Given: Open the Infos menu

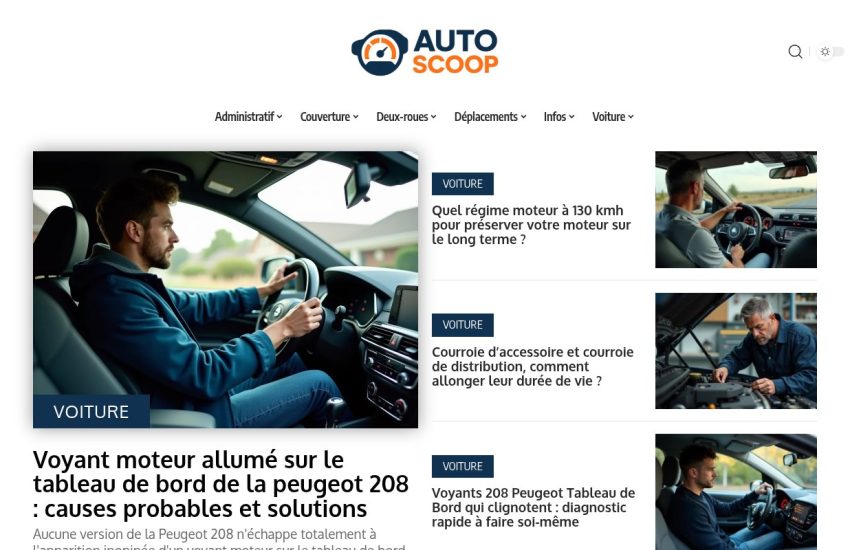Looking at the screenshot, I should pos(559,117).
